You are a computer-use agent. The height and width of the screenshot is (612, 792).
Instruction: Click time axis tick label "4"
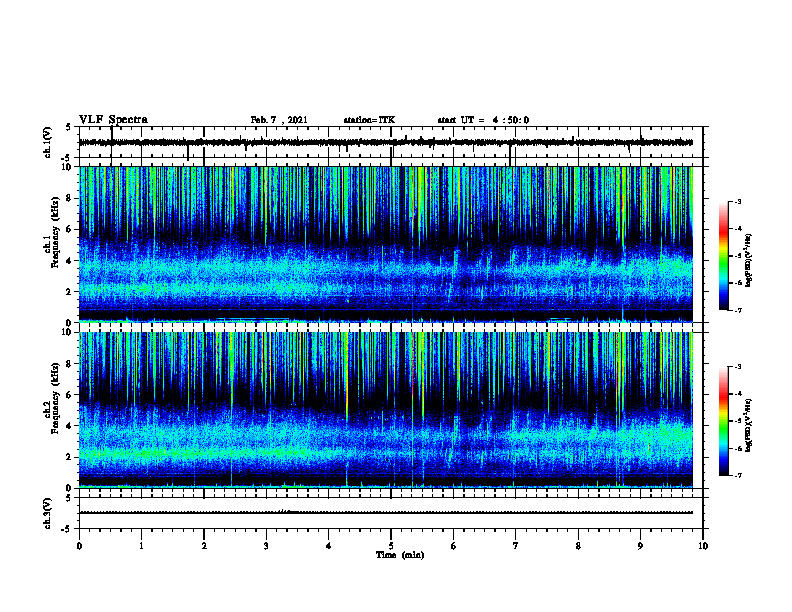[329, 546]
